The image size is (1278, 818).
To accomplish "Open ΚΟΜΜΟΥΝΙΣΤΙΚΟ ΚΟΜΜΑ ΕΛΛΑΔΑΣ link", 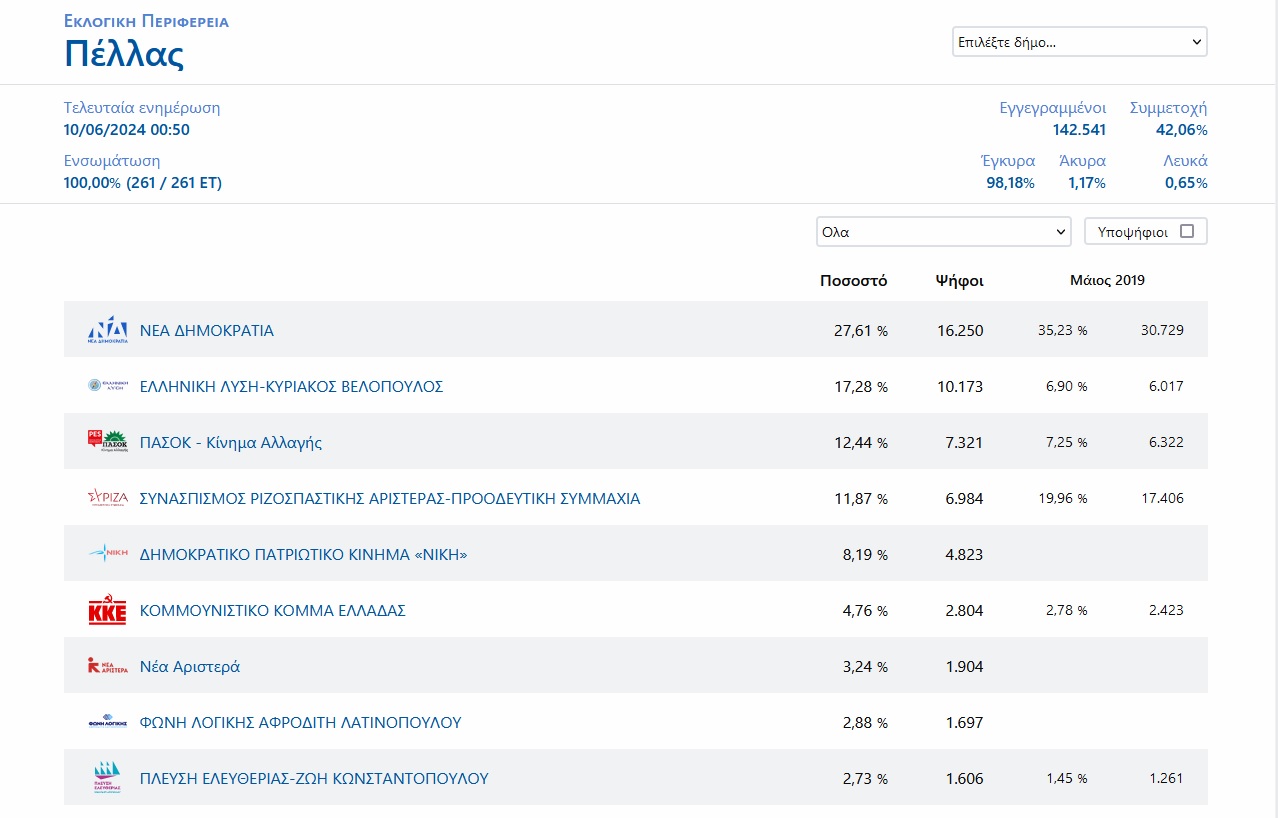I will [273, 611].
